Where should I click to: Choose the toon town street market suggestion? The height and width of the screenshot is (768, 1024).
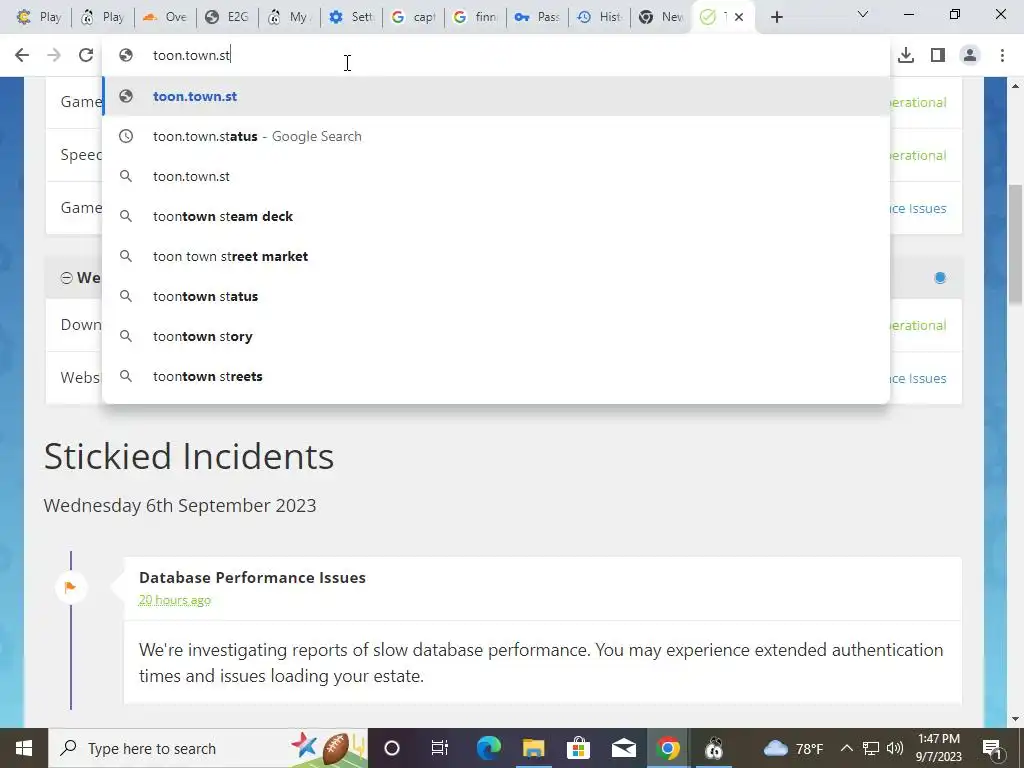click(x=496, y=256)
